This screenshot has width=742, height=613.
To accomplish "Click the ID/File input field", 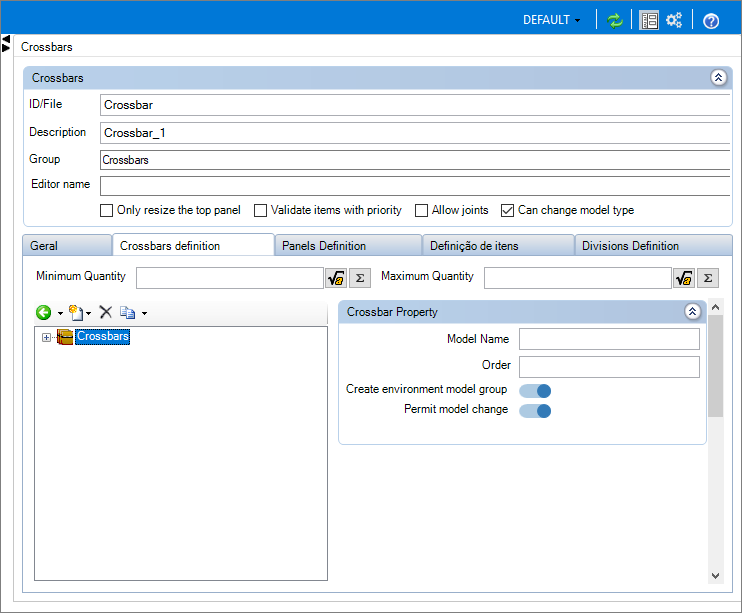I will (x=415, y=105).
